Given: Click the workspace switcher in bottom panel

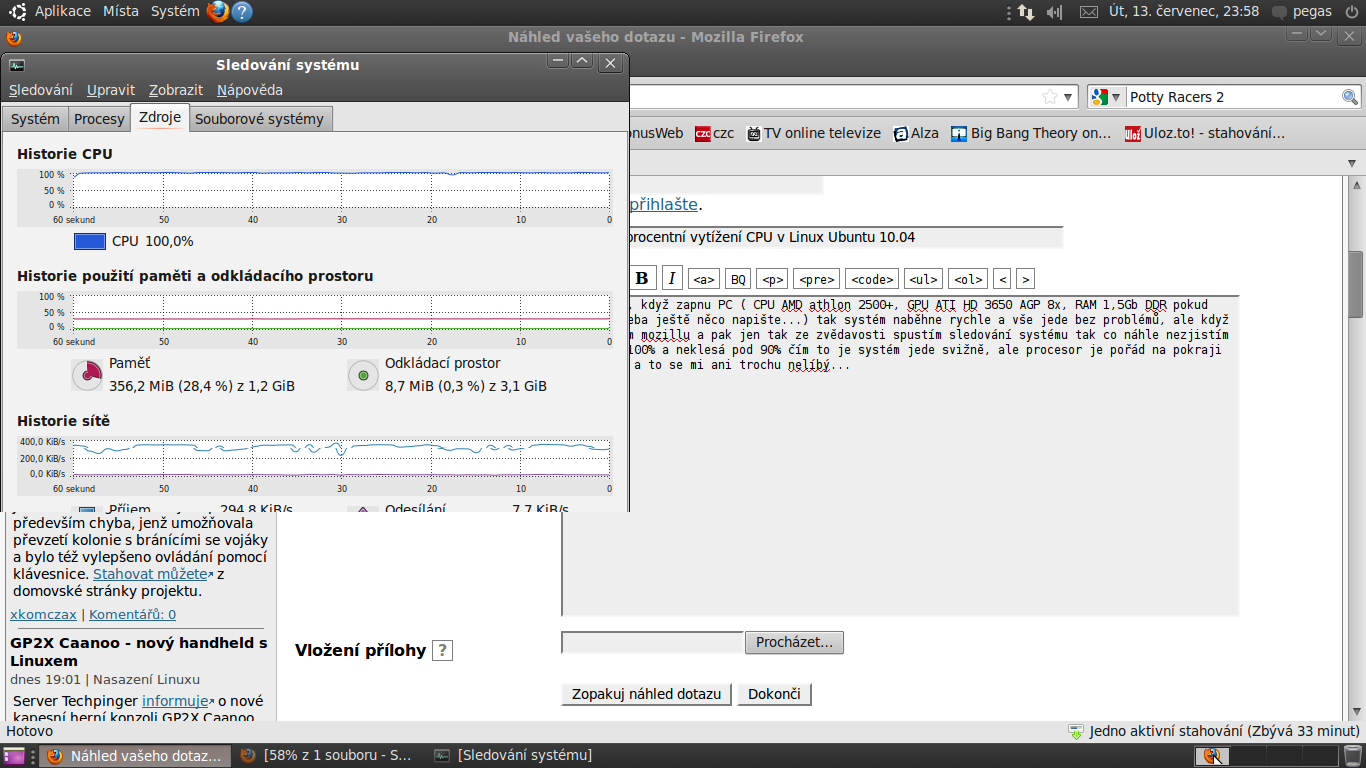Looking at the screenshot, I should tap(1264, 756).
